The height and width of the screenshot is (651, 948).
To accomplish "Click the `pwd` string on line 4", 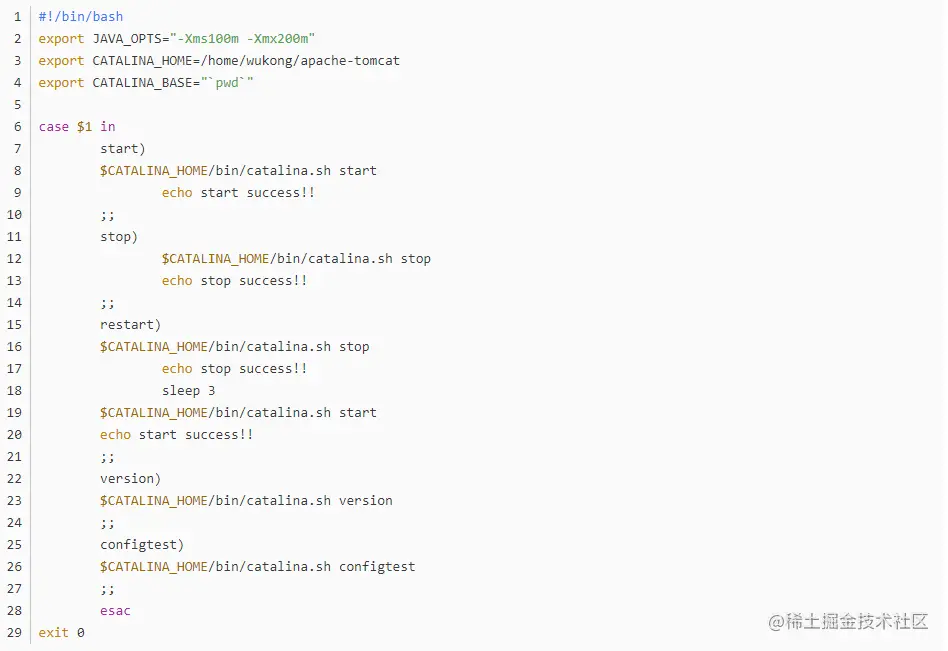I will 227,83.
